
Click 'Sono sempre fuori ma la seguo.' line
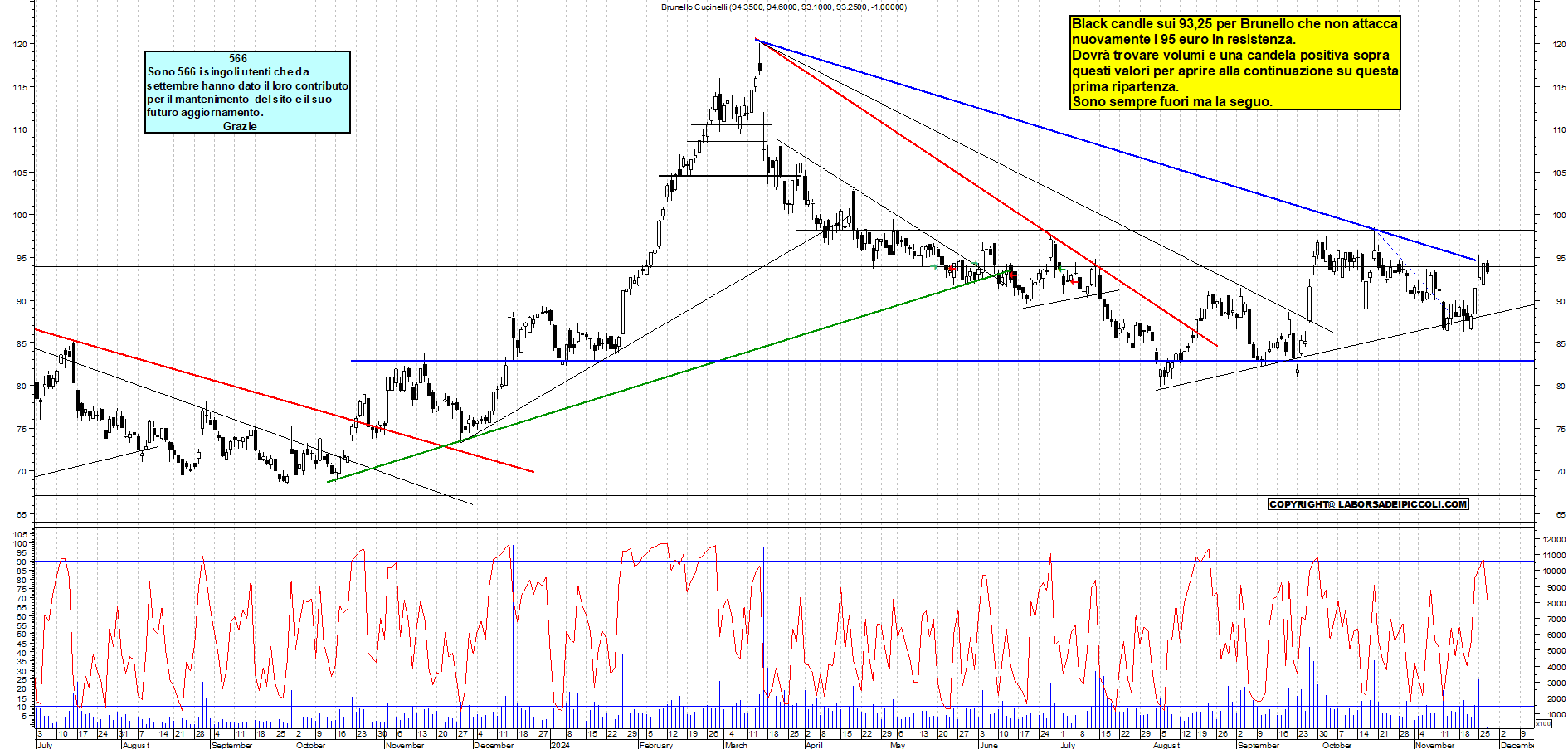(x=1172, y=102)
